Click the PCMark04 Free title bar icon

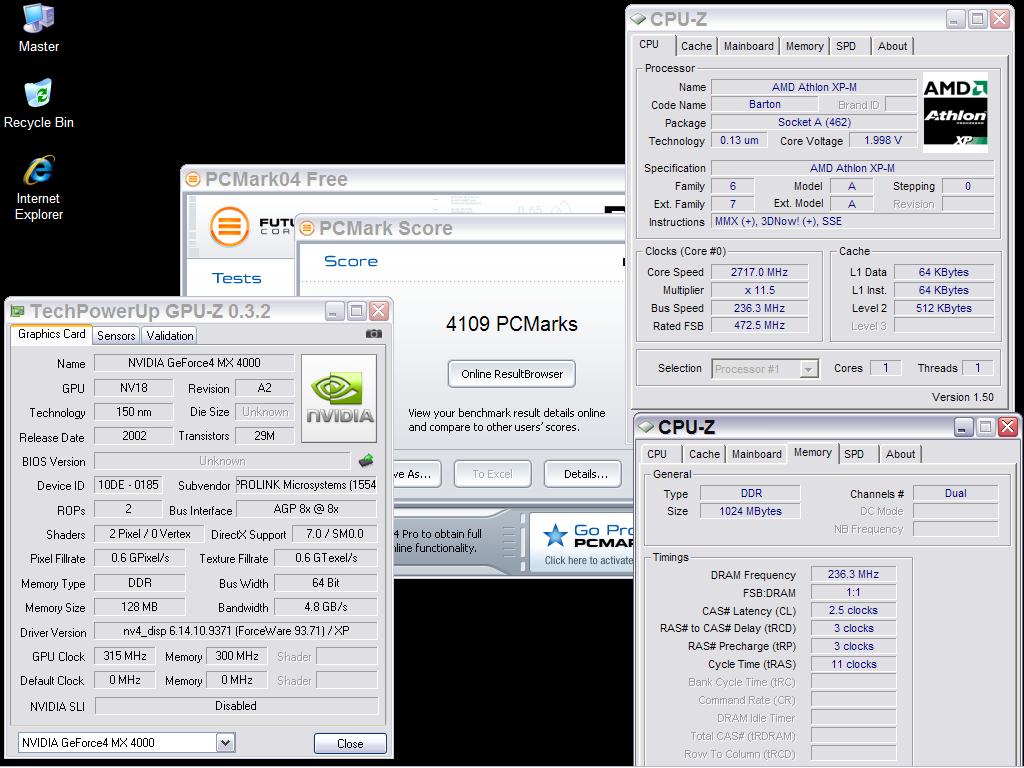pyautogui.click(x=193, y=179)
